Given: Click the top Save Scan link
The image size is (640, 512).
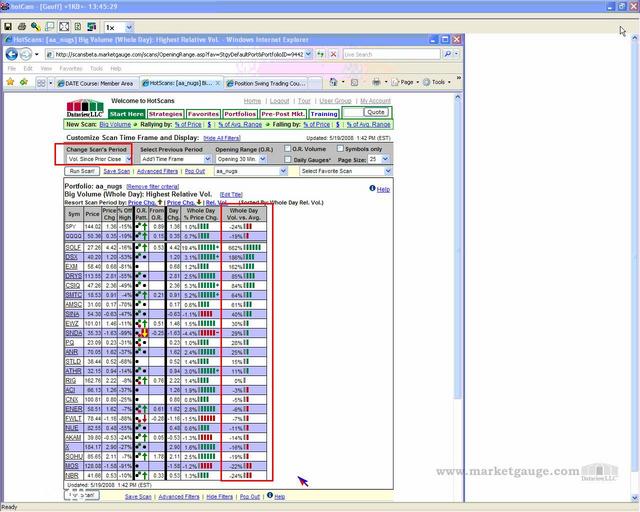Looking at the screenshot, I should 116,171.
